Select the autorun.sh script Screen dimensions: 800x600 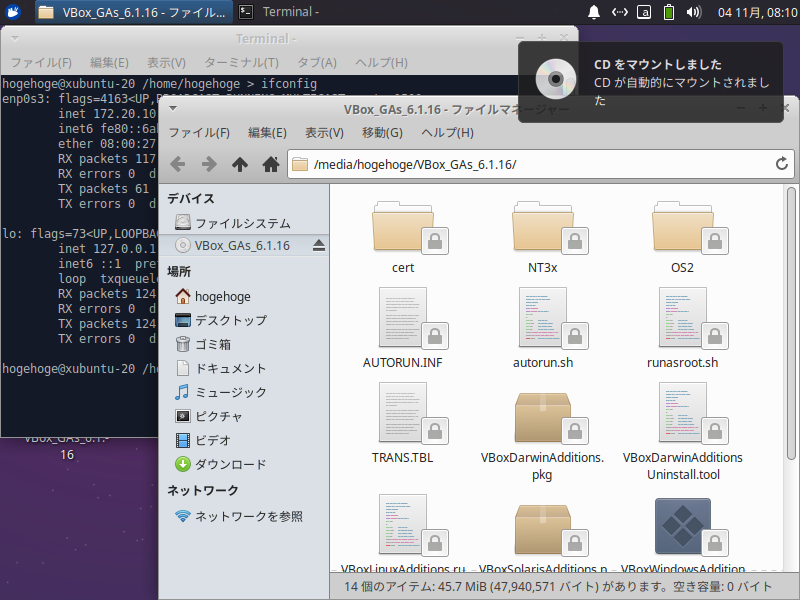542,329
